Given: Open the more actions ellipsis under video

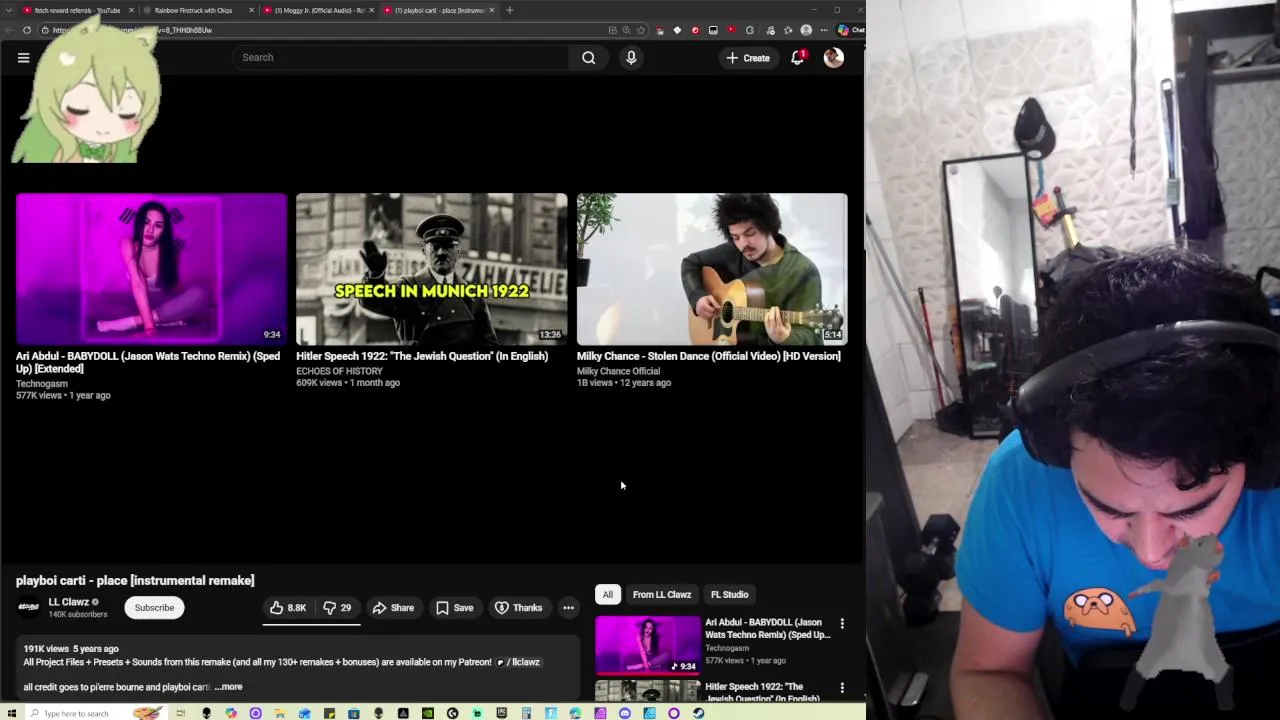Looking at the screenshot, I should (568, 608).
